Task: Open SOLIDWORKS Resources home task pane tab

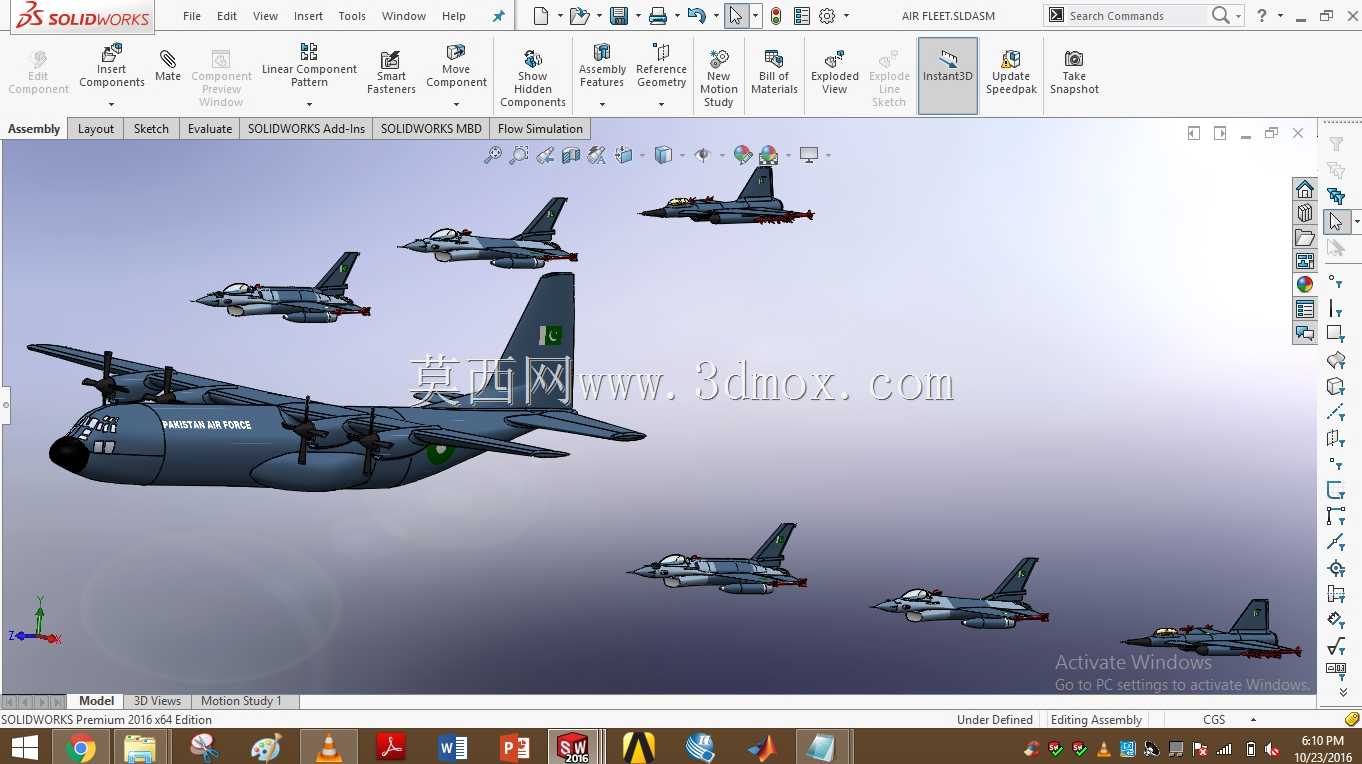Action: pos(1305,189)
